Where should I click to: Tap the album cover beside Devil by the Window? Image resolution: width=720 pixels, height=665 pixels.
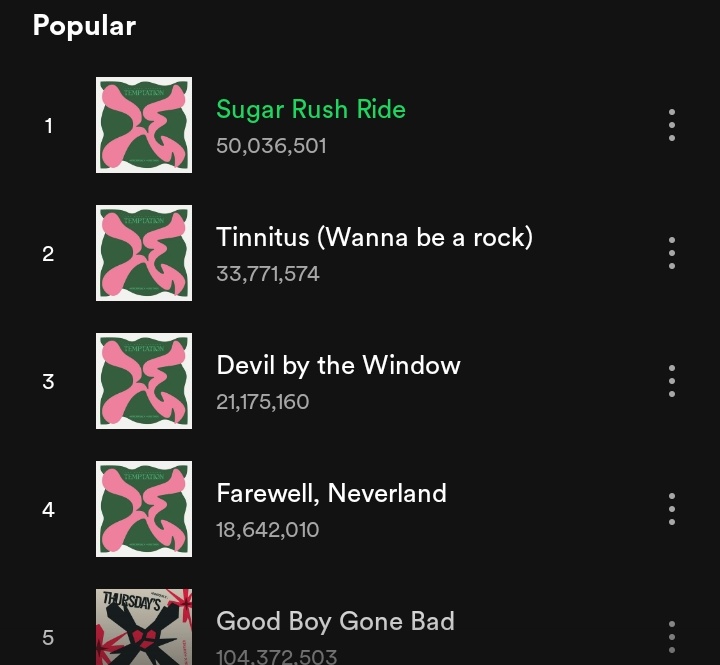pyautogui.click(x=144, y=381)
